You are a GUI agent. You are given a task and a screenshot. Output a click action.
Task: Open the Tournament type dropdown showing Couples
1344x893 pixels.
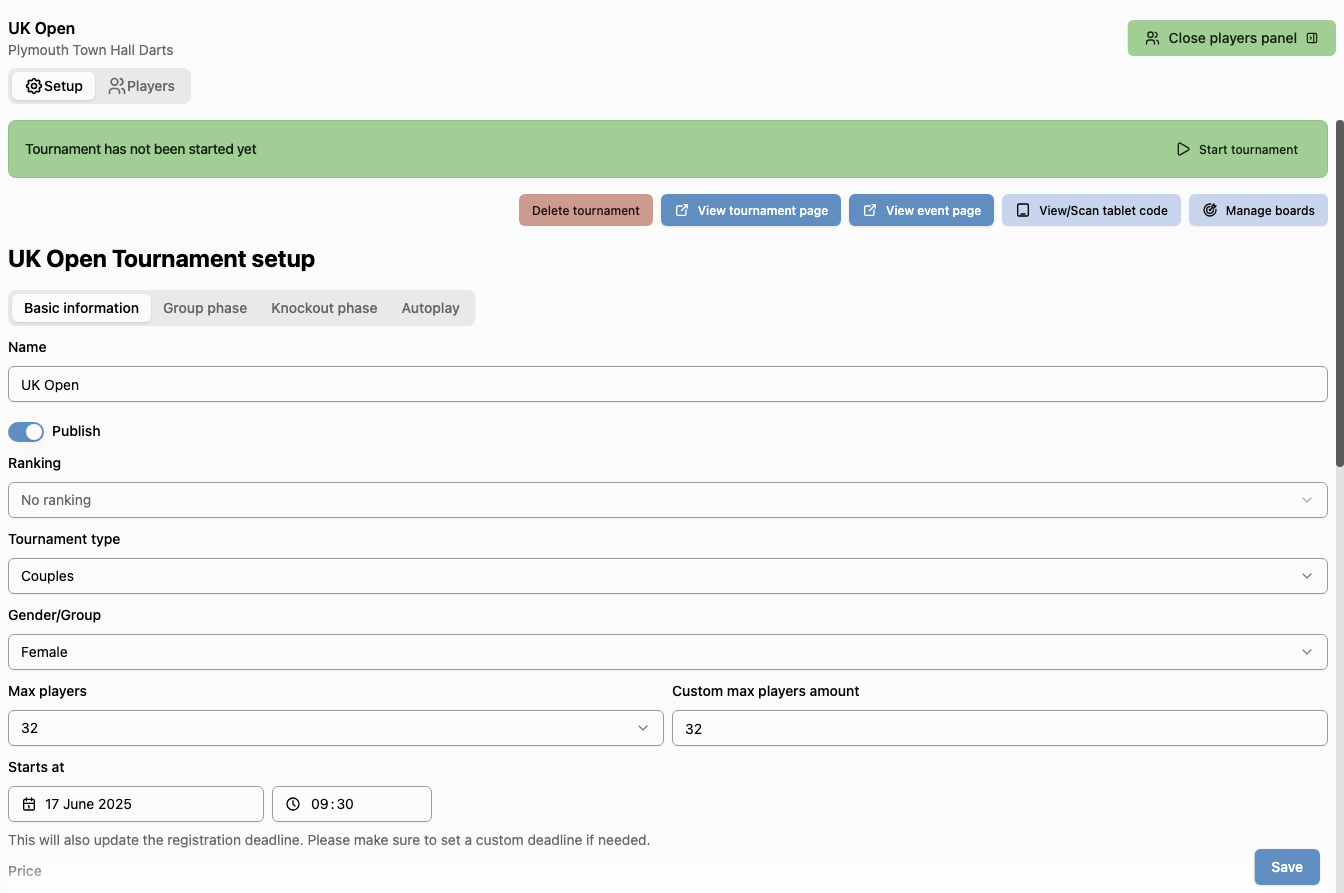pos(668,576)
